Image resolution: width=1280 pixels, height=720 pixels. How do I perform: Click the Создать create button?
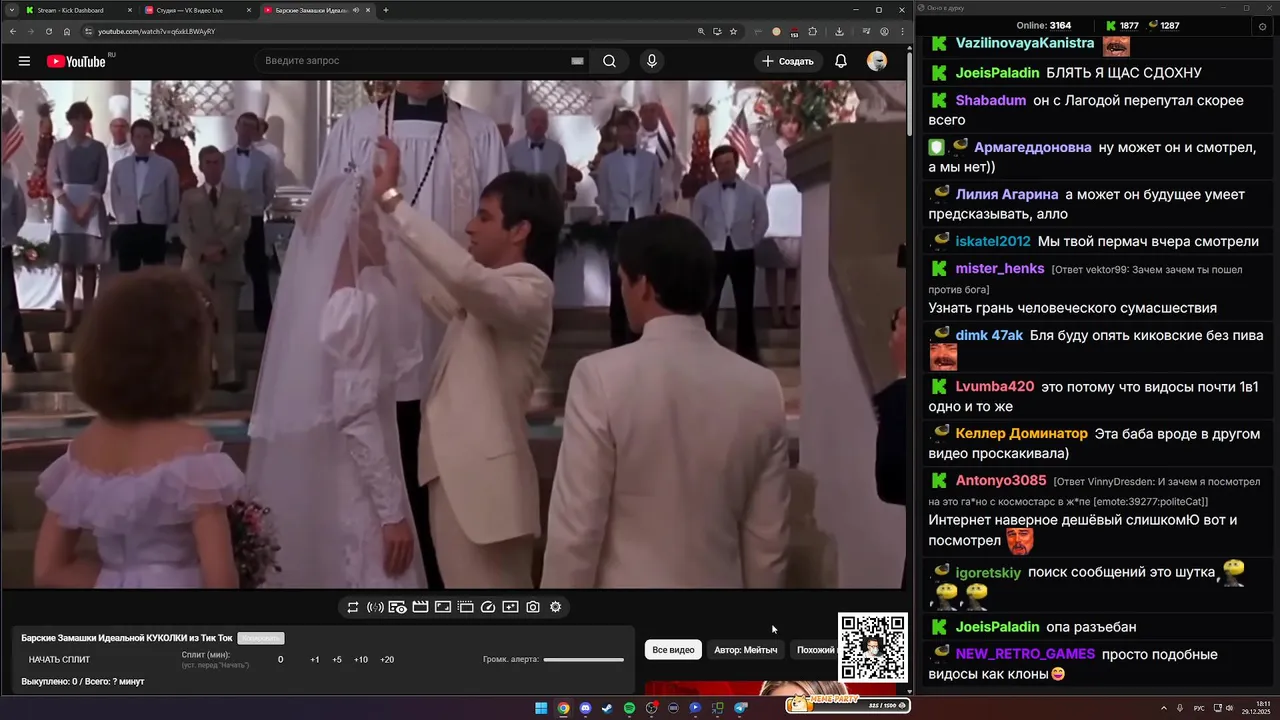pyautogui.click(x=788, y=61)
